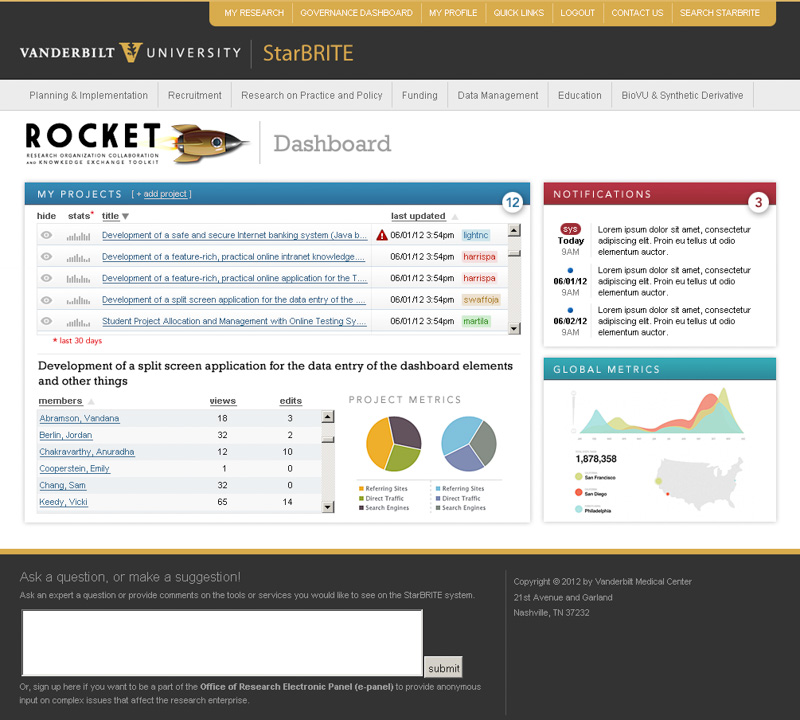Open stats chart for intranet knowledge project

(78, 258)
